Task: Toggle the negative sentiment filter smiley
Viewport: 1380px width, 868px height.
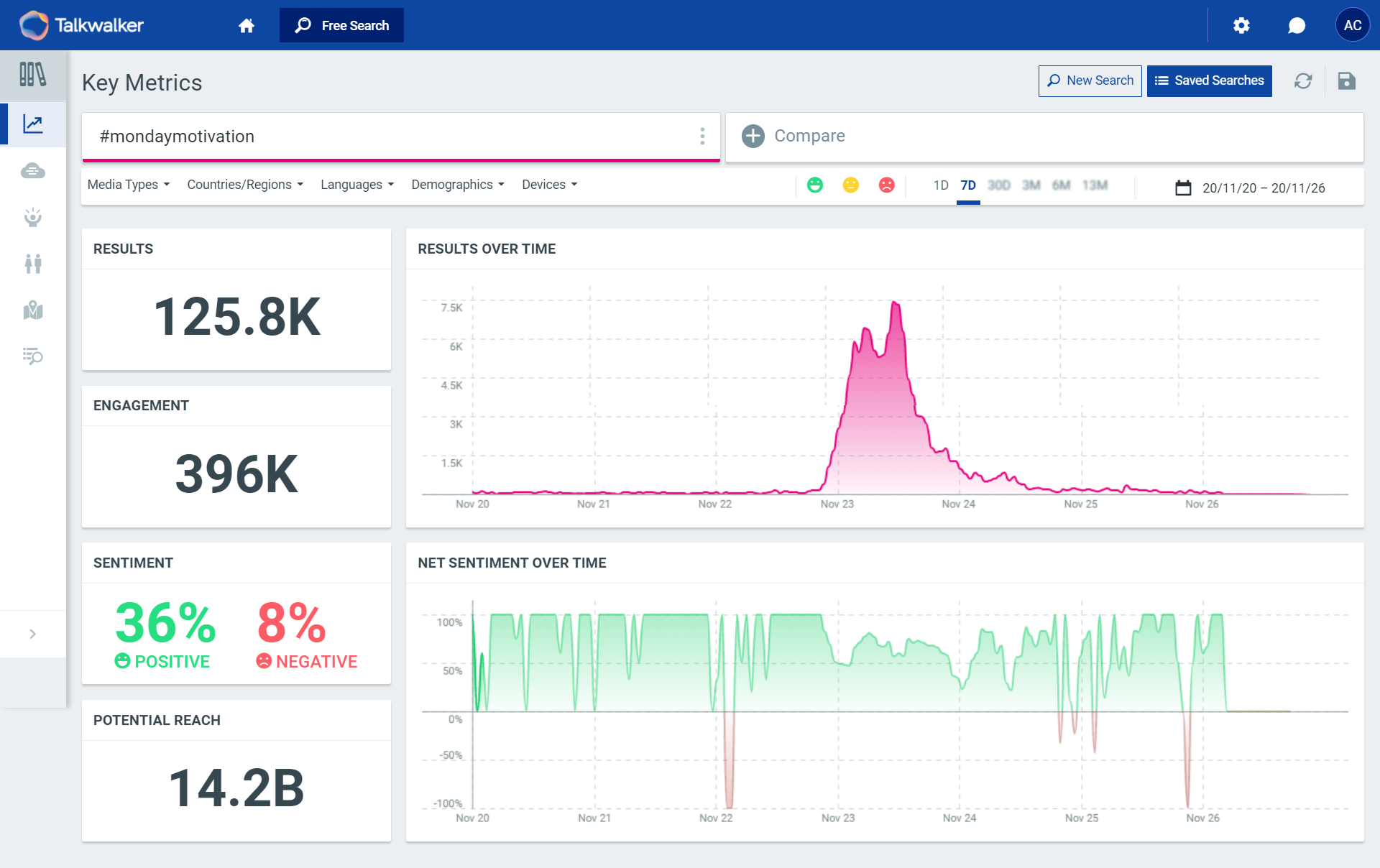Action: click(x=887, y=185)
